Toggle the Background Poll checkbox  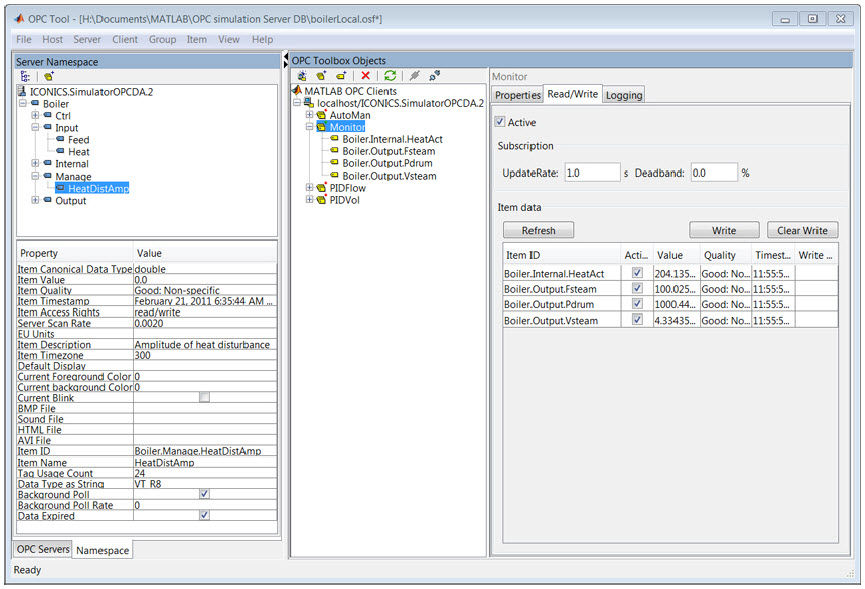203,494
